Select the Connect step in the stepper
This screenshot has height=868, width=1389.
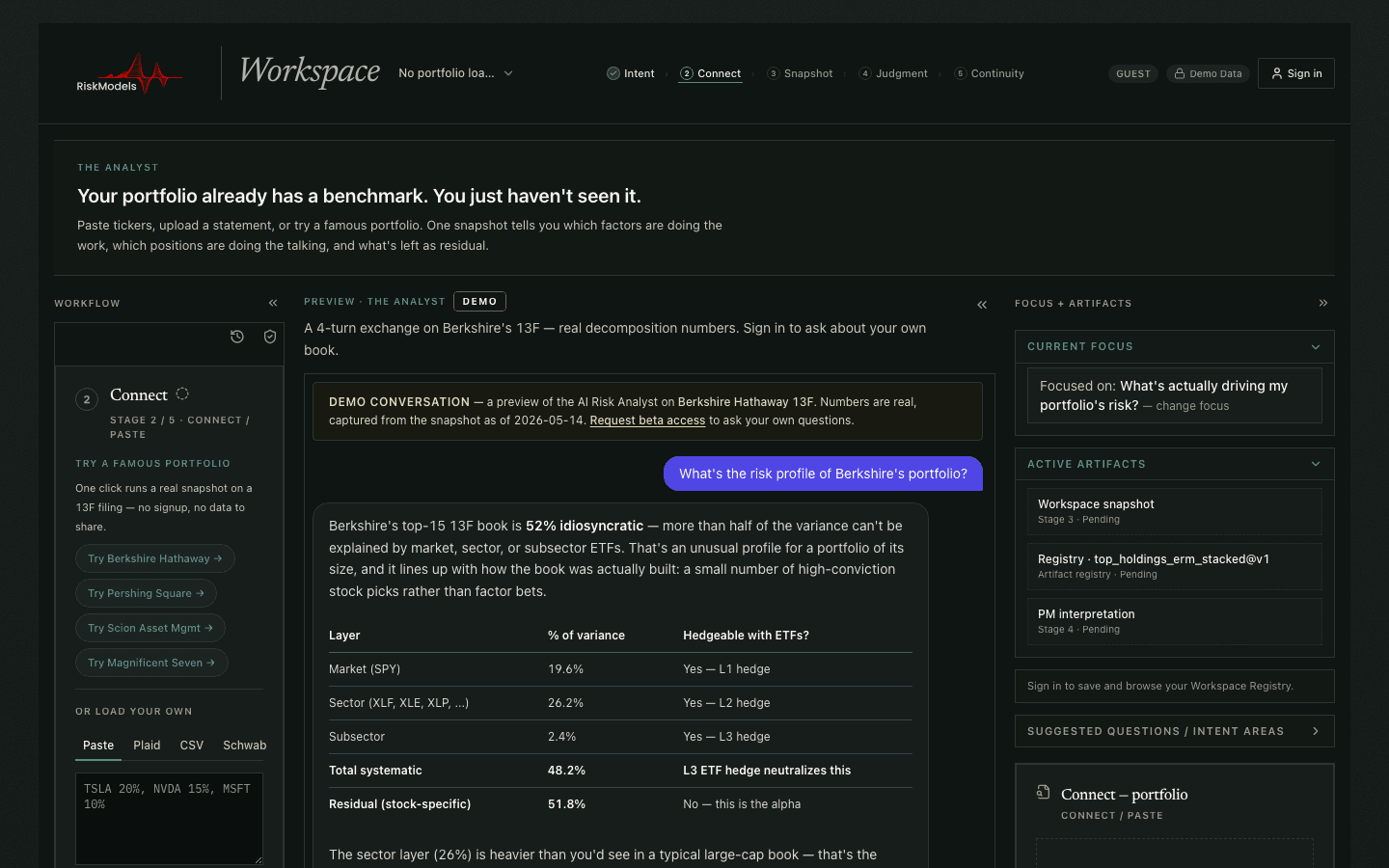pyautogui.click(x=711, y=73)
